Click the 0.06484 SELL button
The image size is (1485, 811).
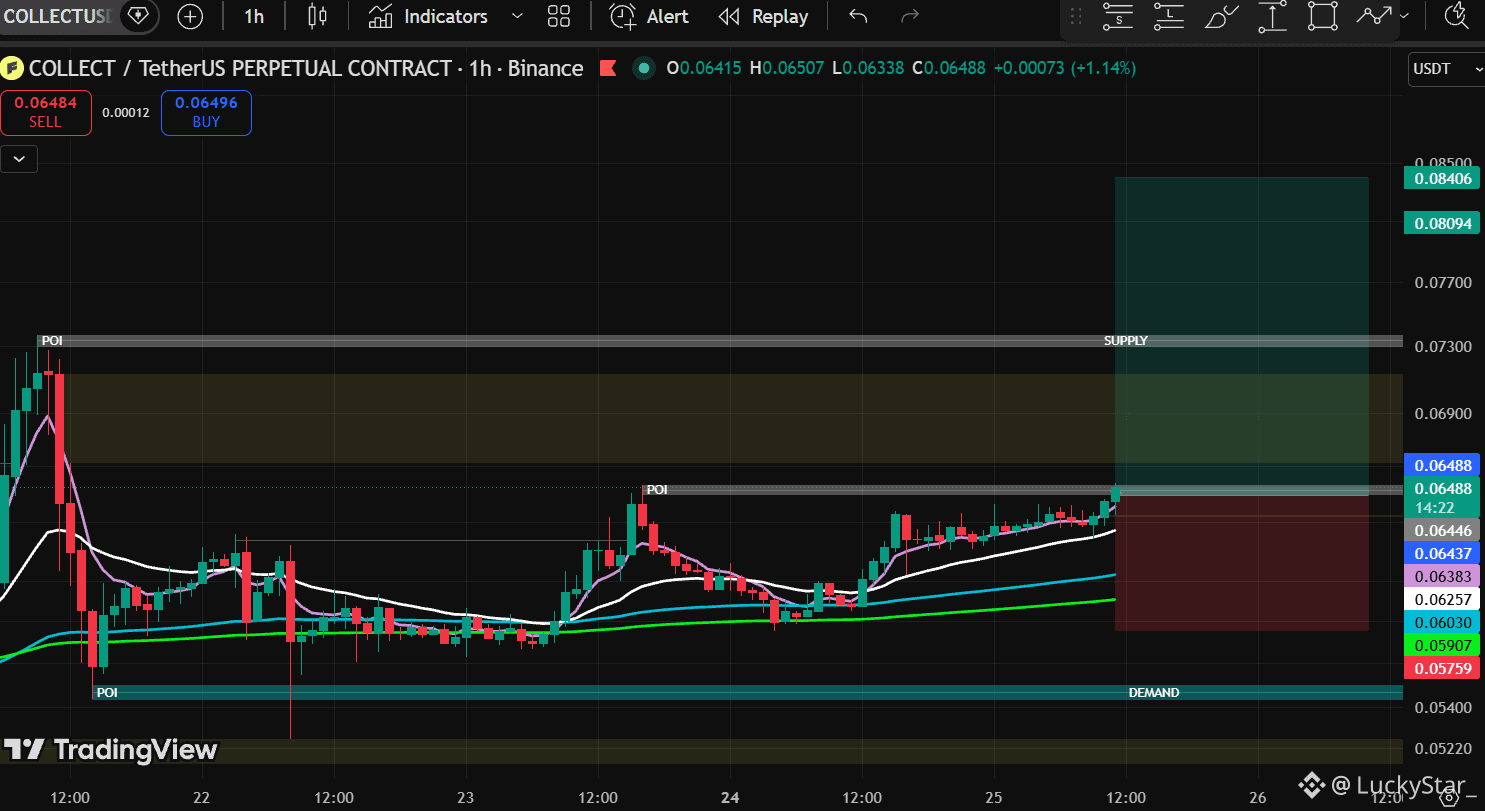point(45,112)
